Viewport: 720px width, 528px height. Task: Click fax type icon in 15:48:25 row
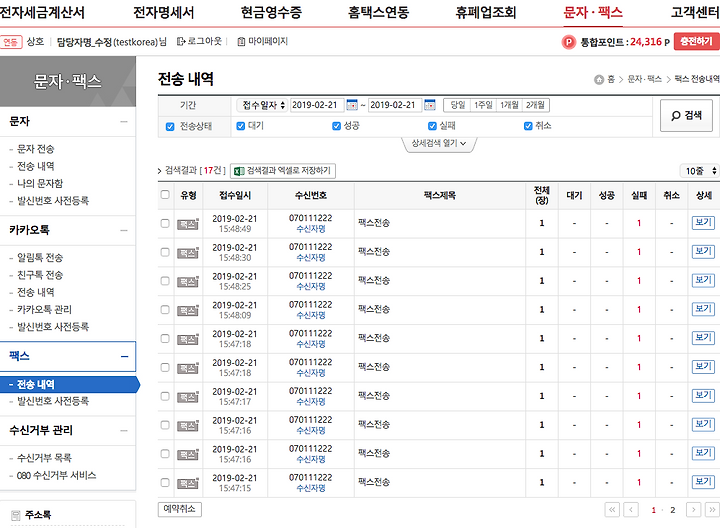188,281
